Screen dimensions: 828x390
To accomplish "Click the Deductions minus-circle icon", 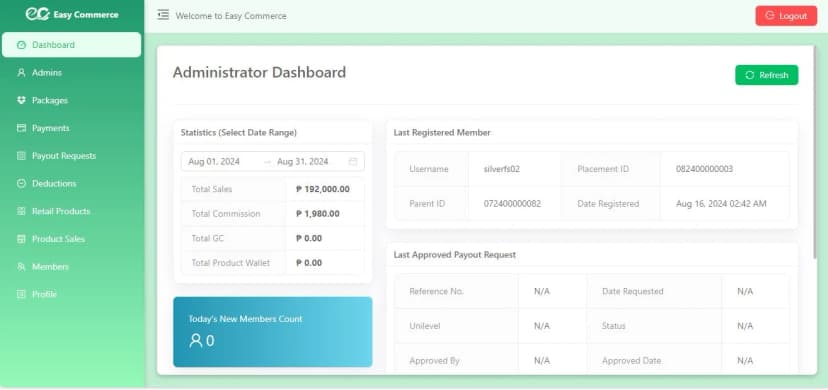I will pyautogui.click(x=21, y=184).
